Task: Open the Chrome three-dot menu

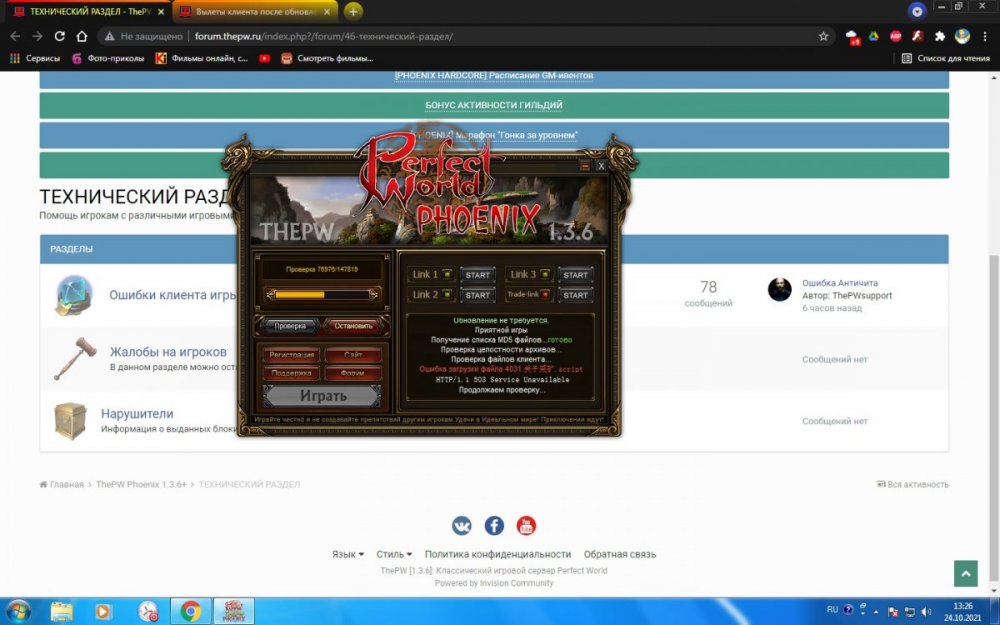Action: tap(986, 36)
